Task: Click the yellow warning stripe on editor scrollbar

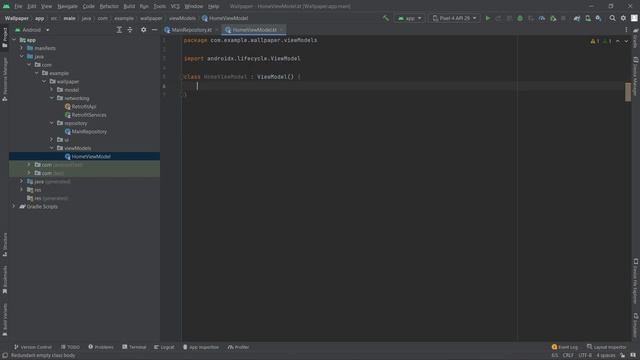Action: pyautogui.click(x=628, y=92)
